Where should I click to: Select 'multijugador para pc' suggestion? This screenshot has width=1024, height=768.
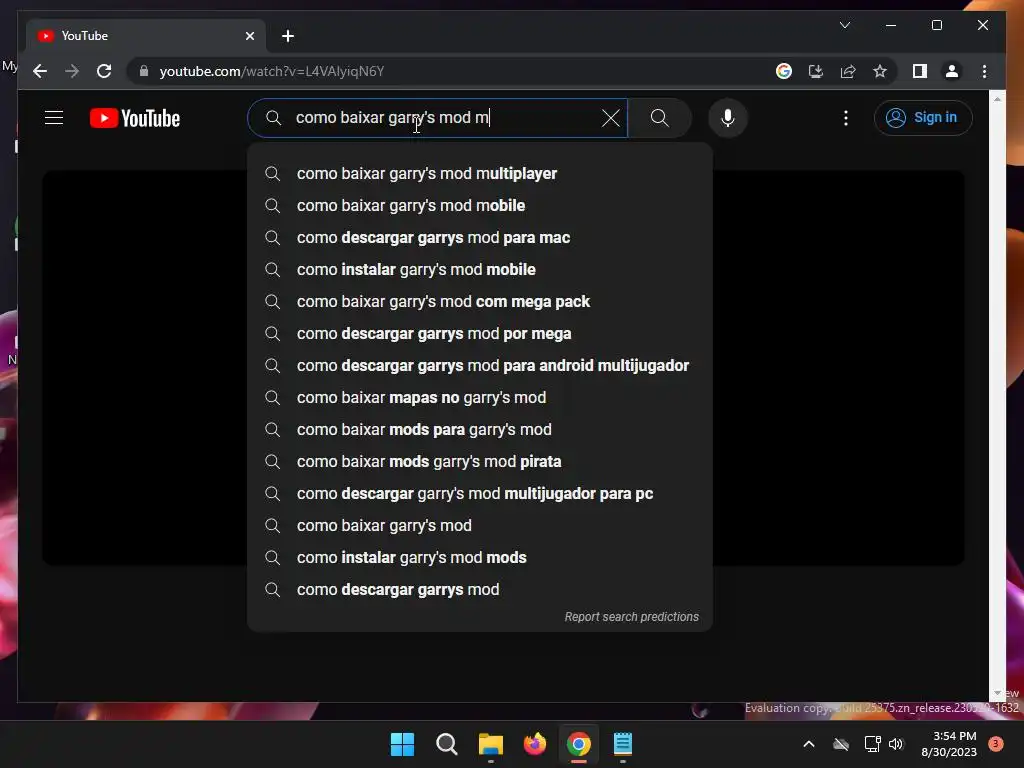(x=479, y=494)
